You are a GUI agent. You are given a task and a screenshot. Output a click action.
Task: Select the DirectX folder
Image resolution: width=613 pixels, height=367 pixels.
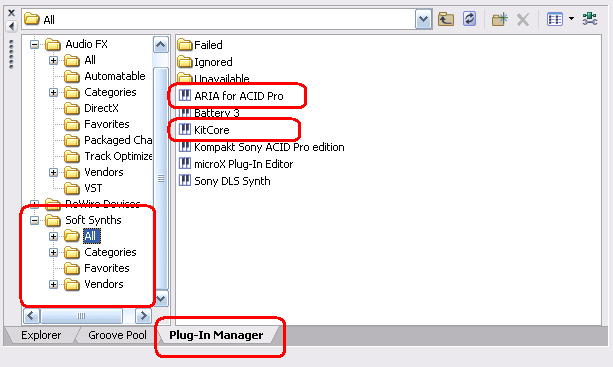(101, 108)
